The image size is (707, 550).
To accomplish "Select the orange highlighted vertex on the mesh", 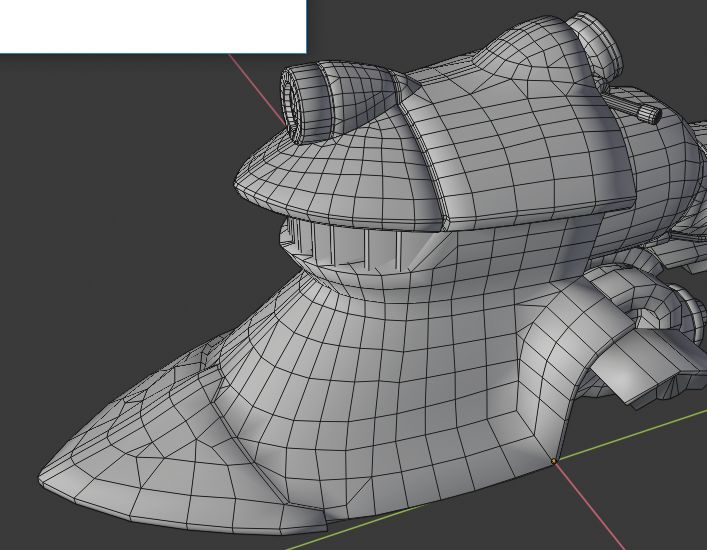I will pos(554,461).
